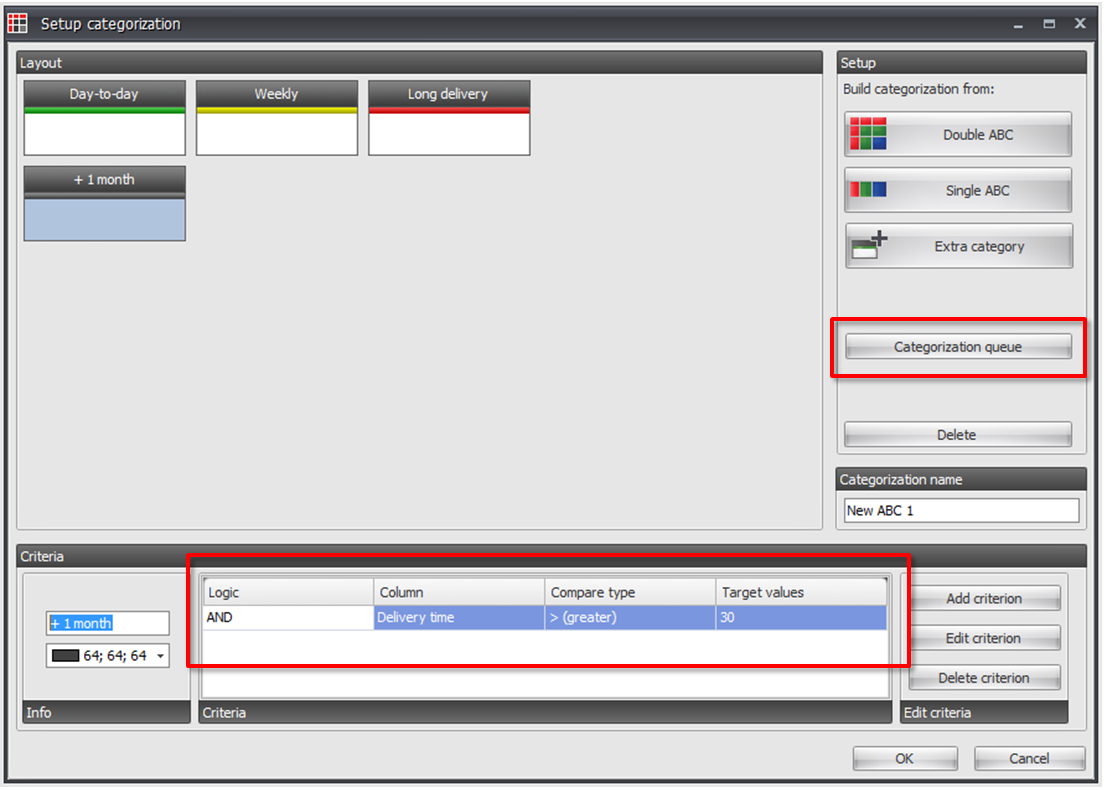Select the Delivery time criterion row
This screenshot has height=790, width=1104.
point(545,617)
